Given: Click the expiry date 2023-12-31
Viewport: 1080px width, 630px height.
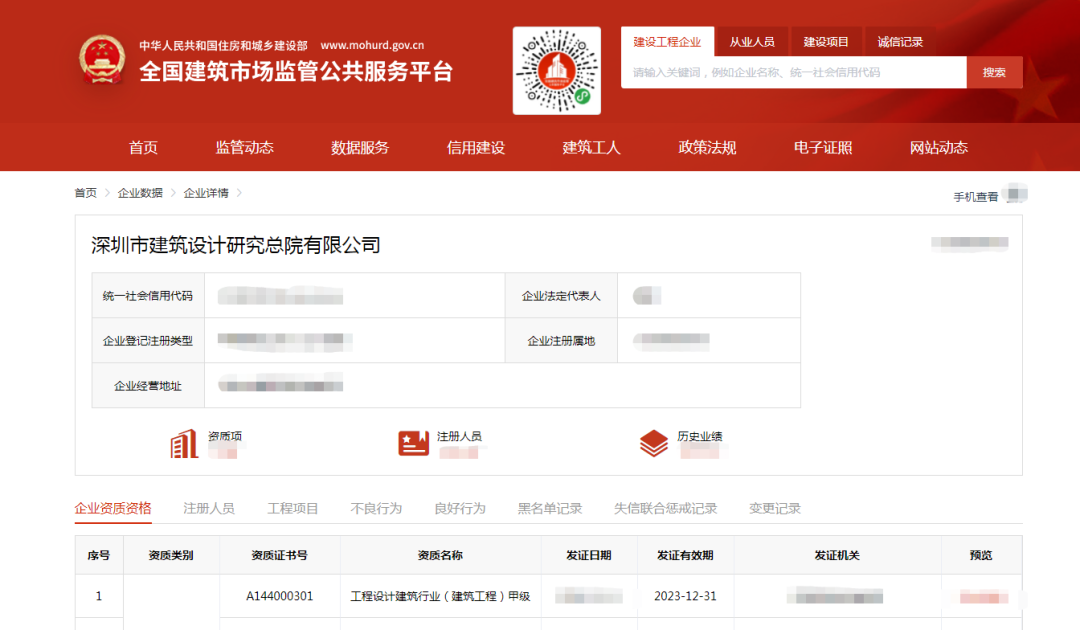Looking at the screenshot, I should point(685,596).
